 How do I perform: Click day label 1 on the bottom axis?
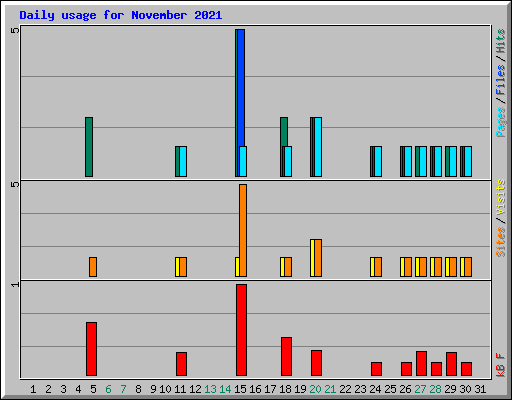pos(33,389)
